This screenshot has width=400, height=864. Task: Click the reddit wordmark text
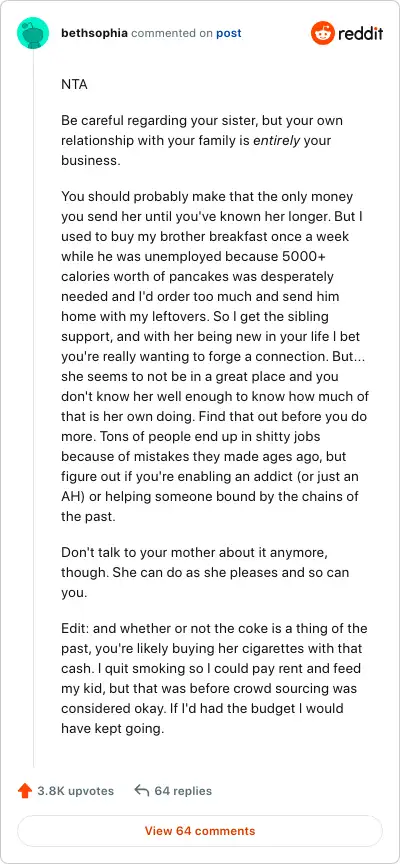pos(360,34)
